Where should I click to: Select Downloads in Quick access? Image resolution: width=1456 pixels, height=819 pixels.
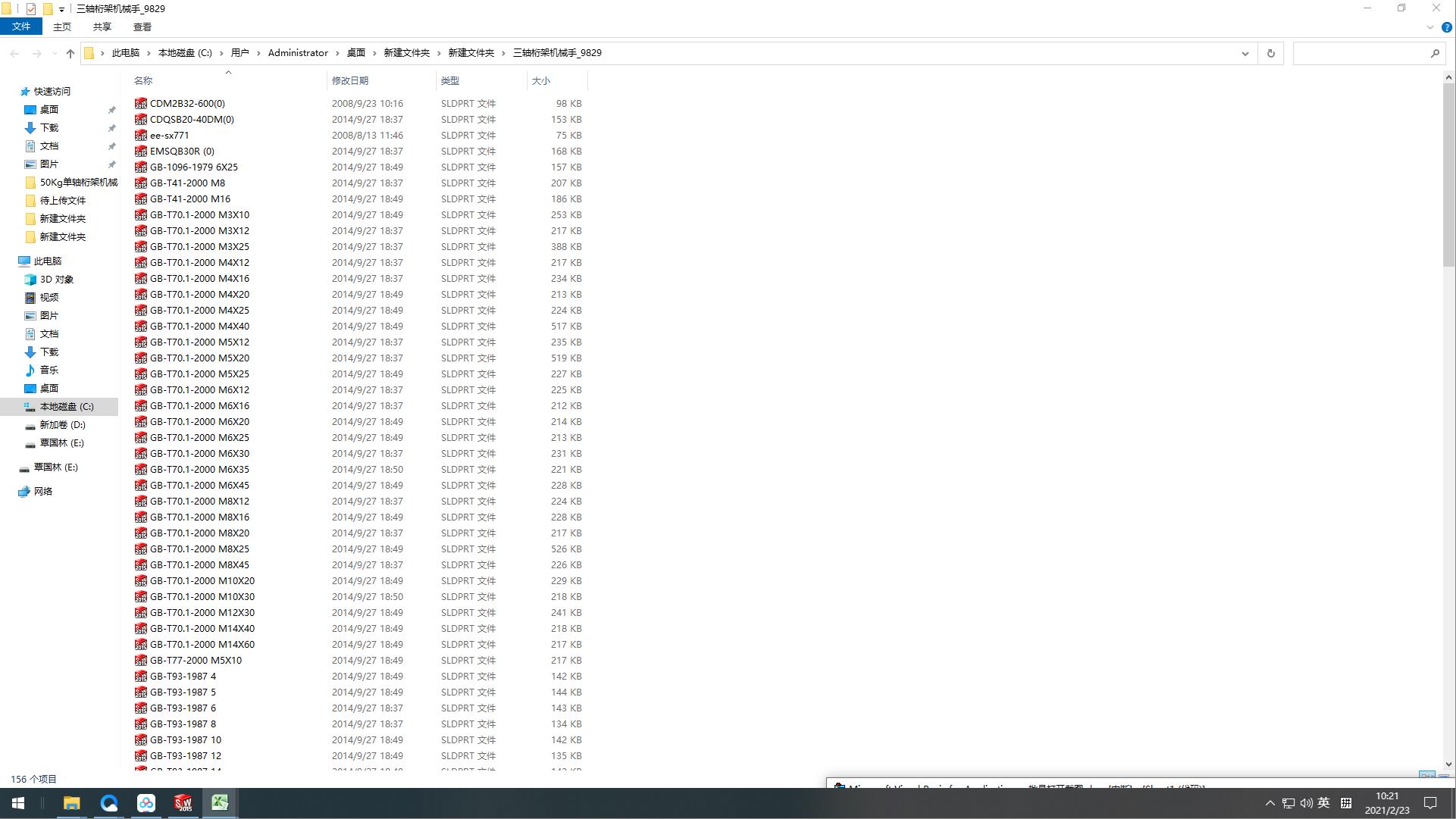click(49, 128)
